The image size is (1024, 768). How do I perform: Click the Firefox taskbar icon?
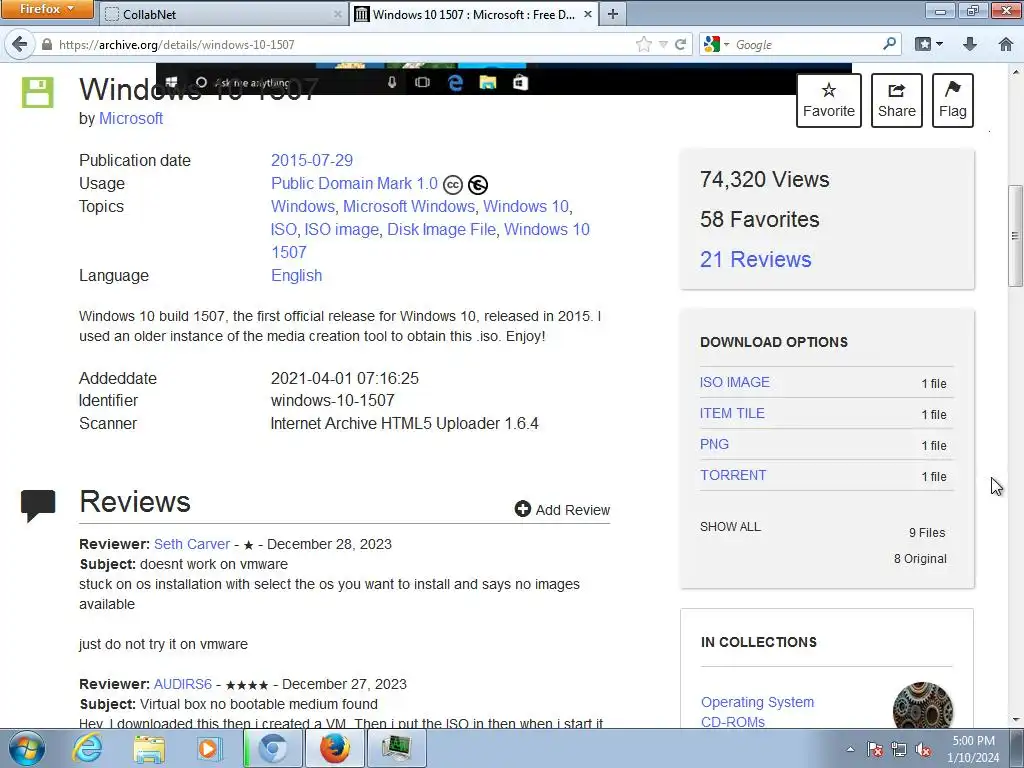(x=334, y=748)
